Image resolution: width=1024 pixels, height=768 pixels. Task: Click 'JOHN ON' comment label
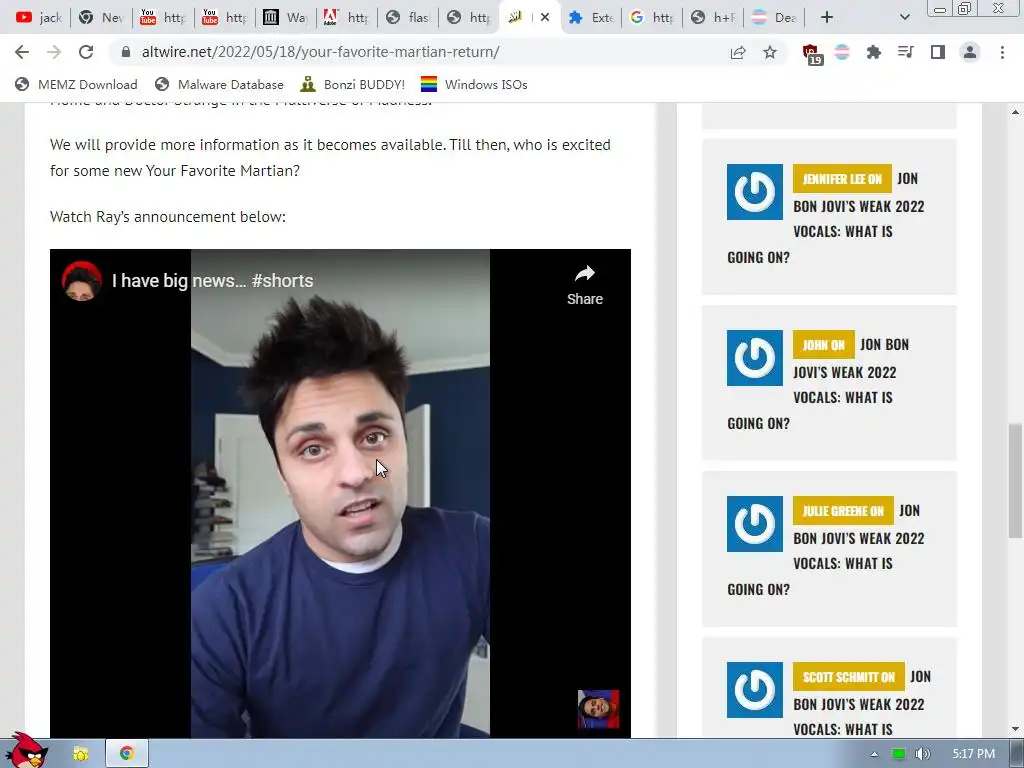(x=824, y=345)
